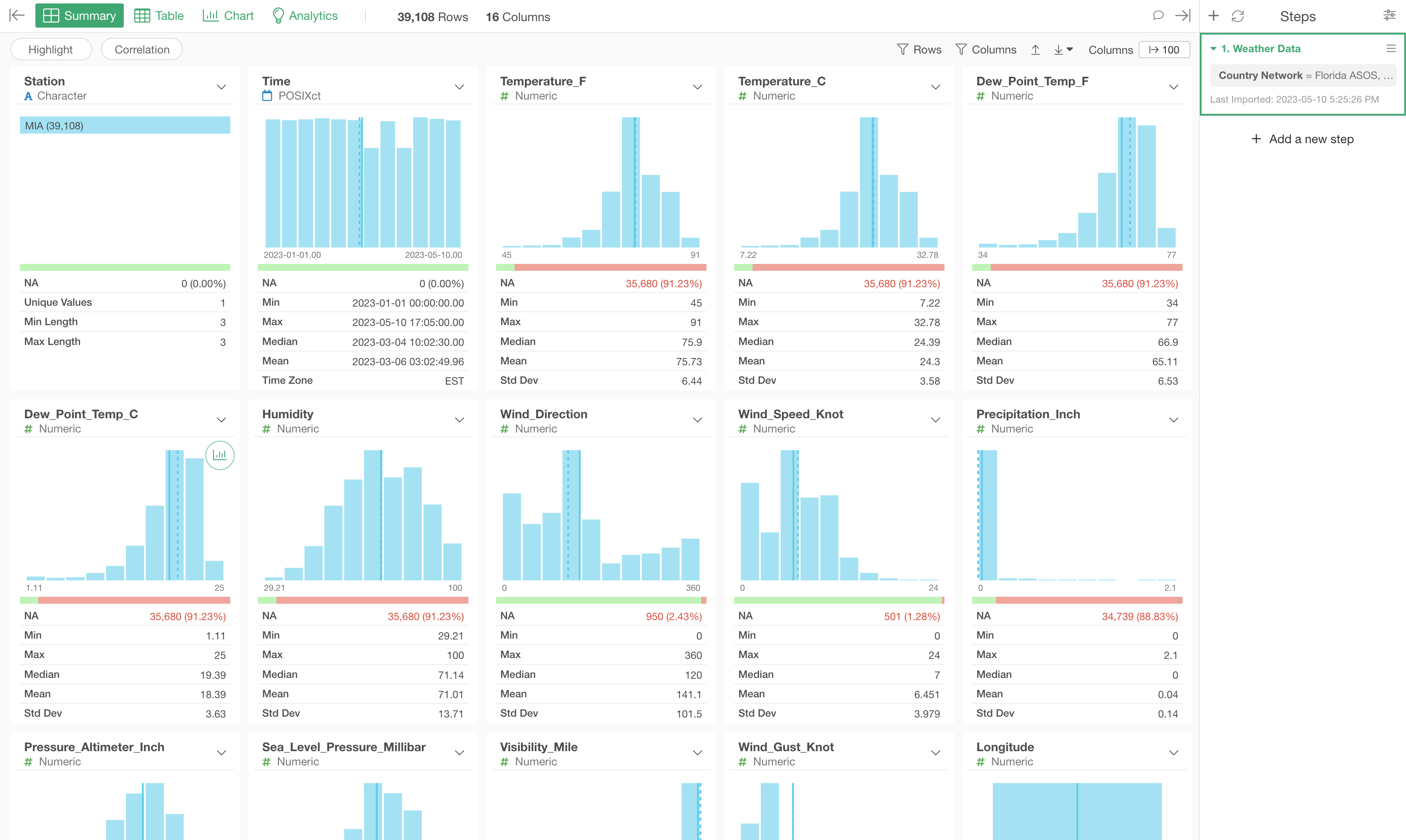
Task: Open the Country Network filter setting
Action: [1303, 76]
